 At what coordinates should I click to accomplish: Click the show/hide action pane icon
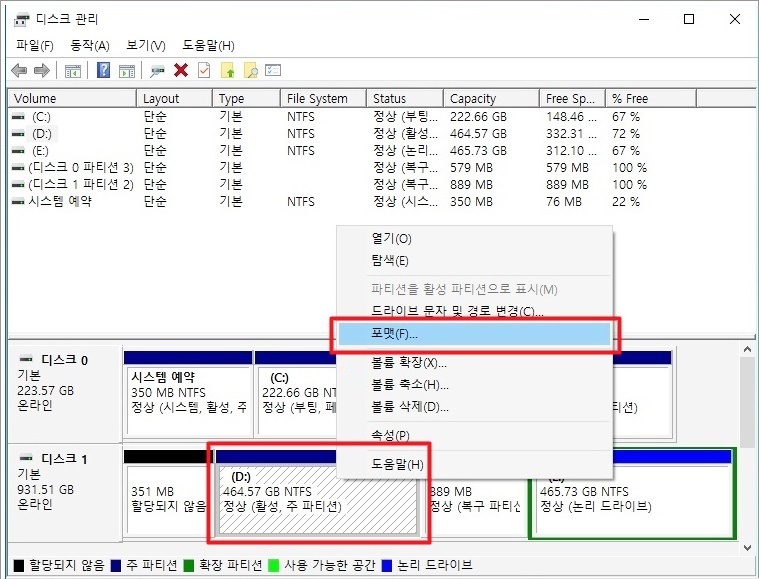(127, 71)
